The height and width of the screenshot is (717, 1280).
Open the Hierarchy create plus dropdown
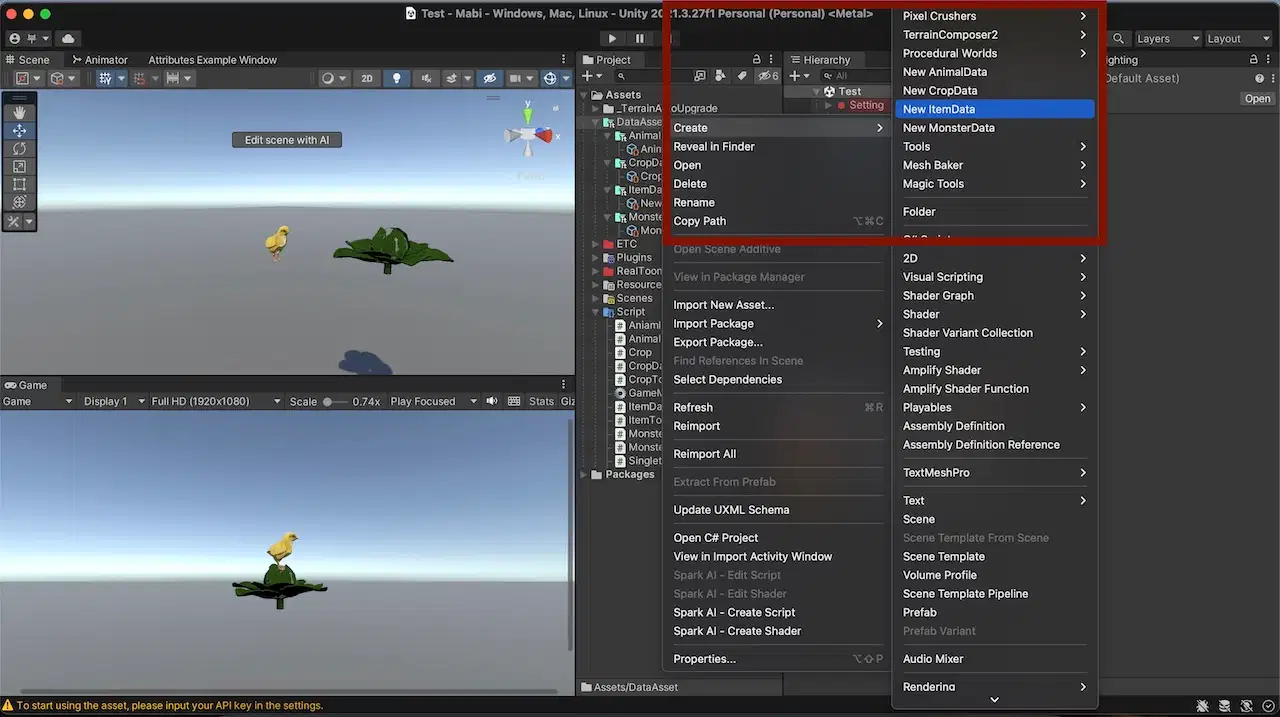click(800, 76)
